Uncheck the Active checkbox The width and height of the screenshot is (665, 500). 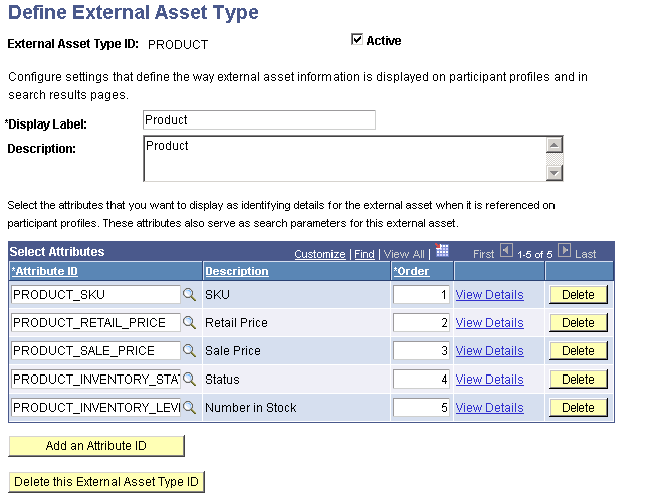tap(357, 39)
